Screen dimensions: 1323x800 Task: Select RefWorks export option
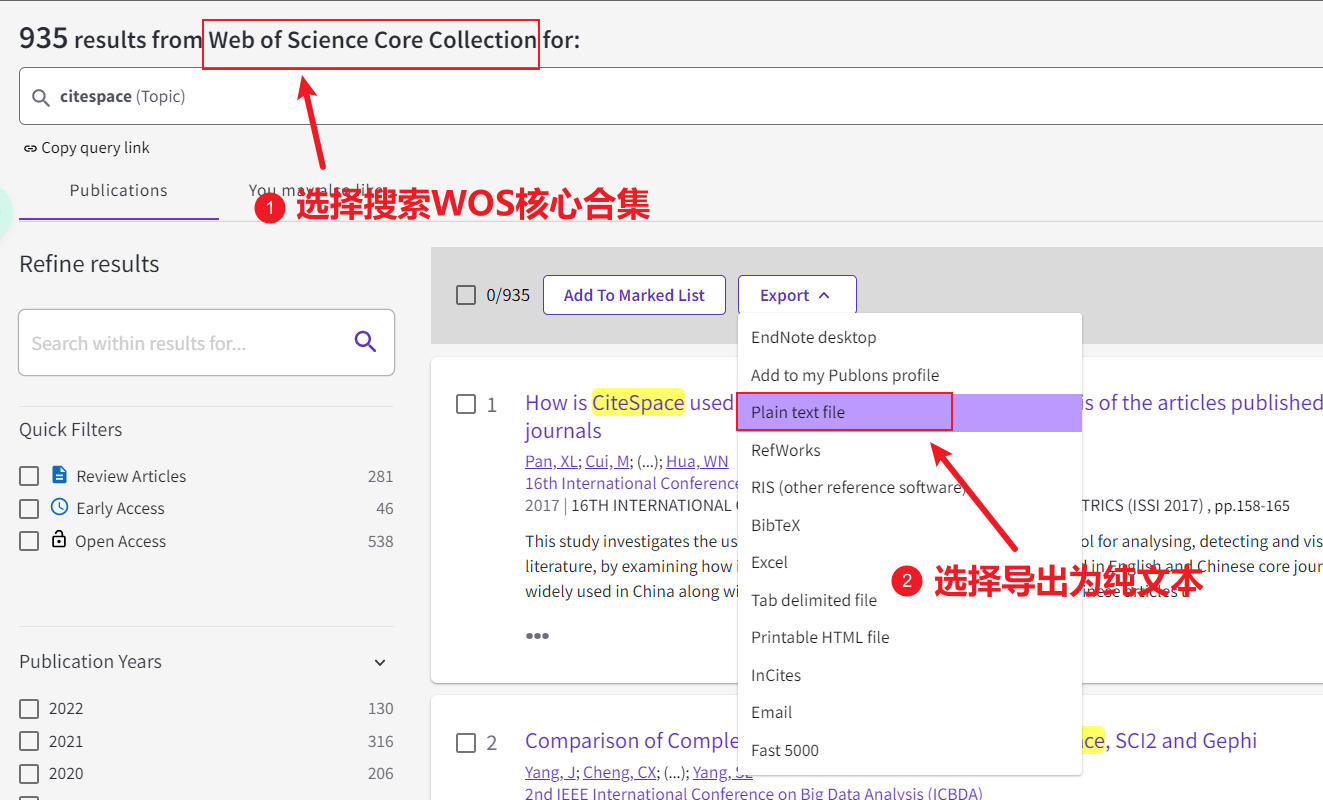[909, 450]
